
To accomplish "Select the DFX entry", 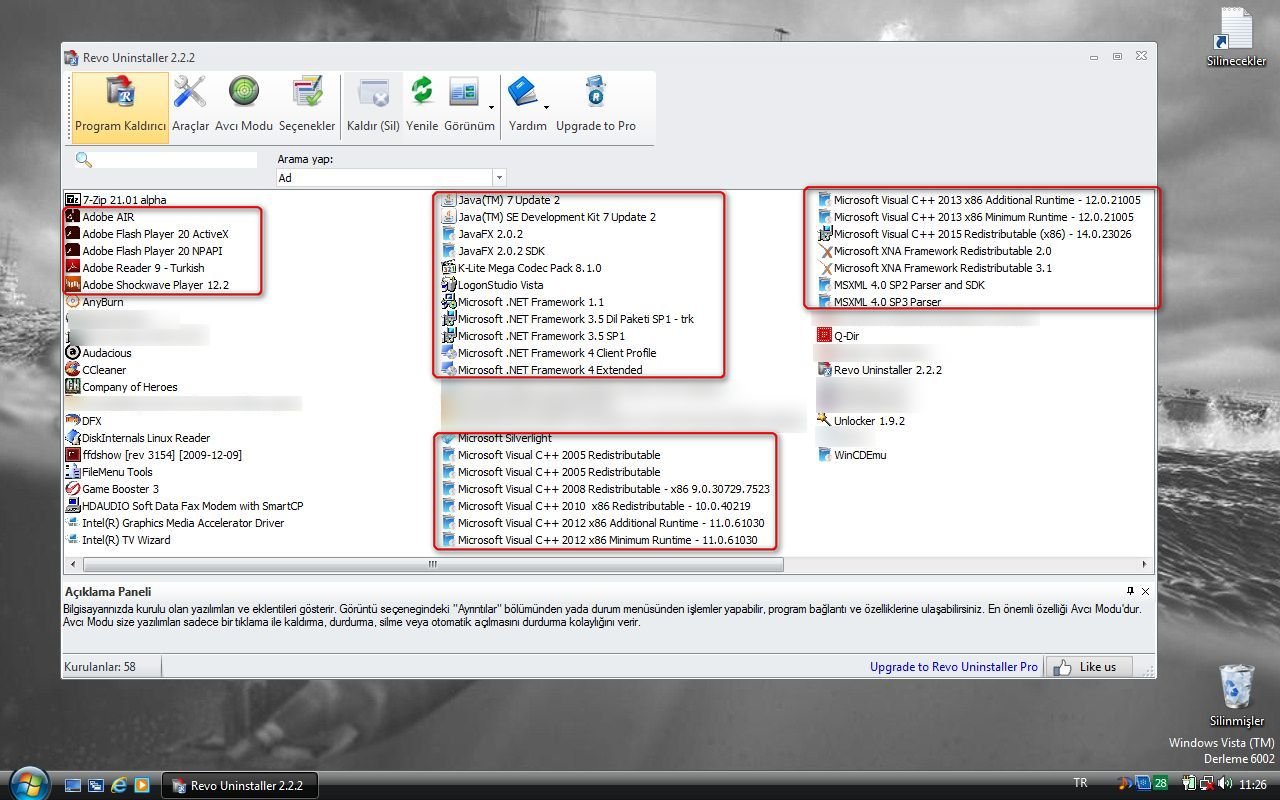I will 84,421.
